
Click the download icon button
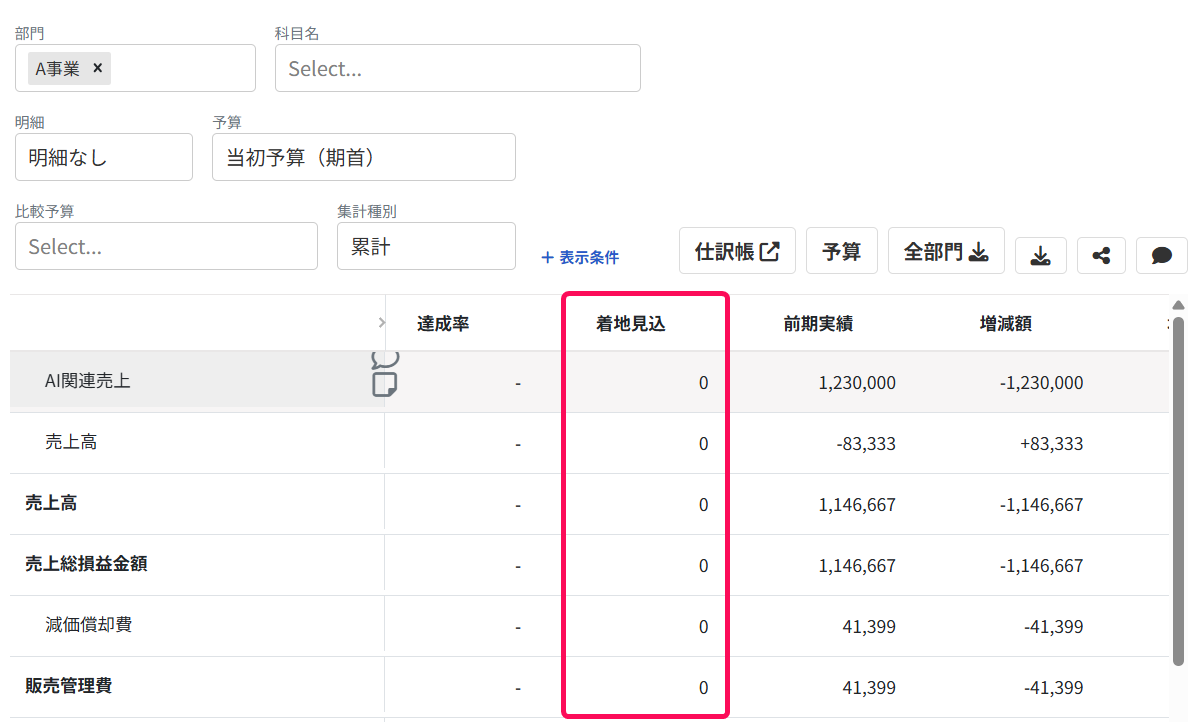pyautogui.click(x=1041, y=255)
